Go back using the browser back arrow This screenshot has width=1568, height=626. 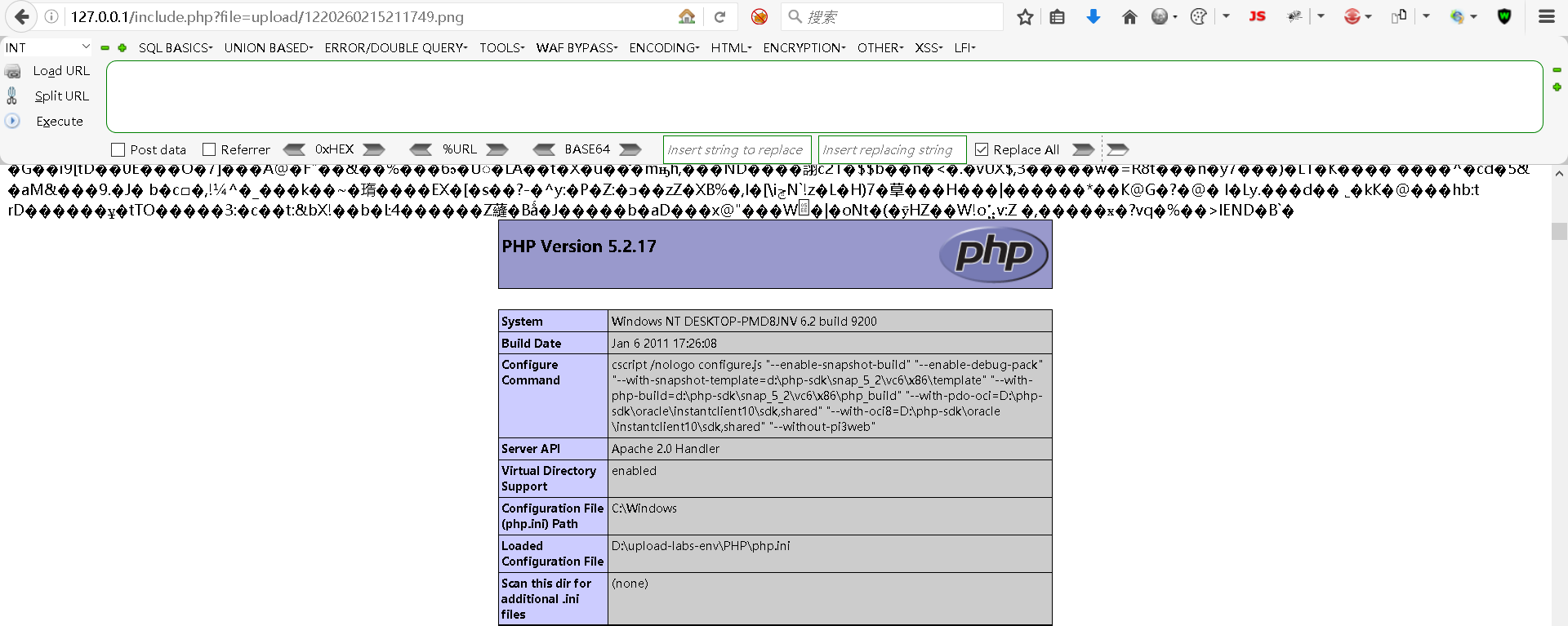pos(22,16)
